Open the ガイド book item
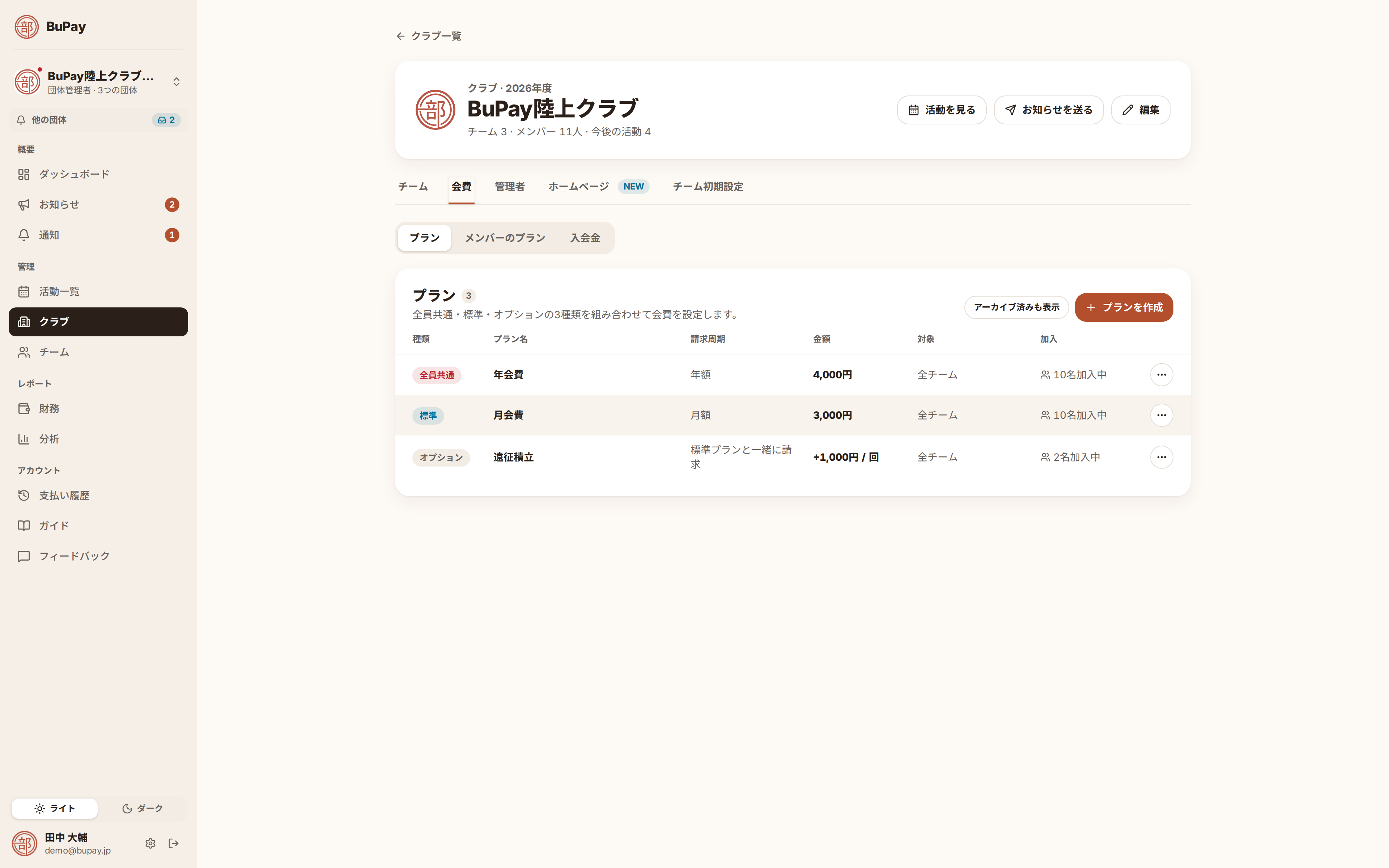The width and height of the screenshot is (1389, 868). coord(98,526)
